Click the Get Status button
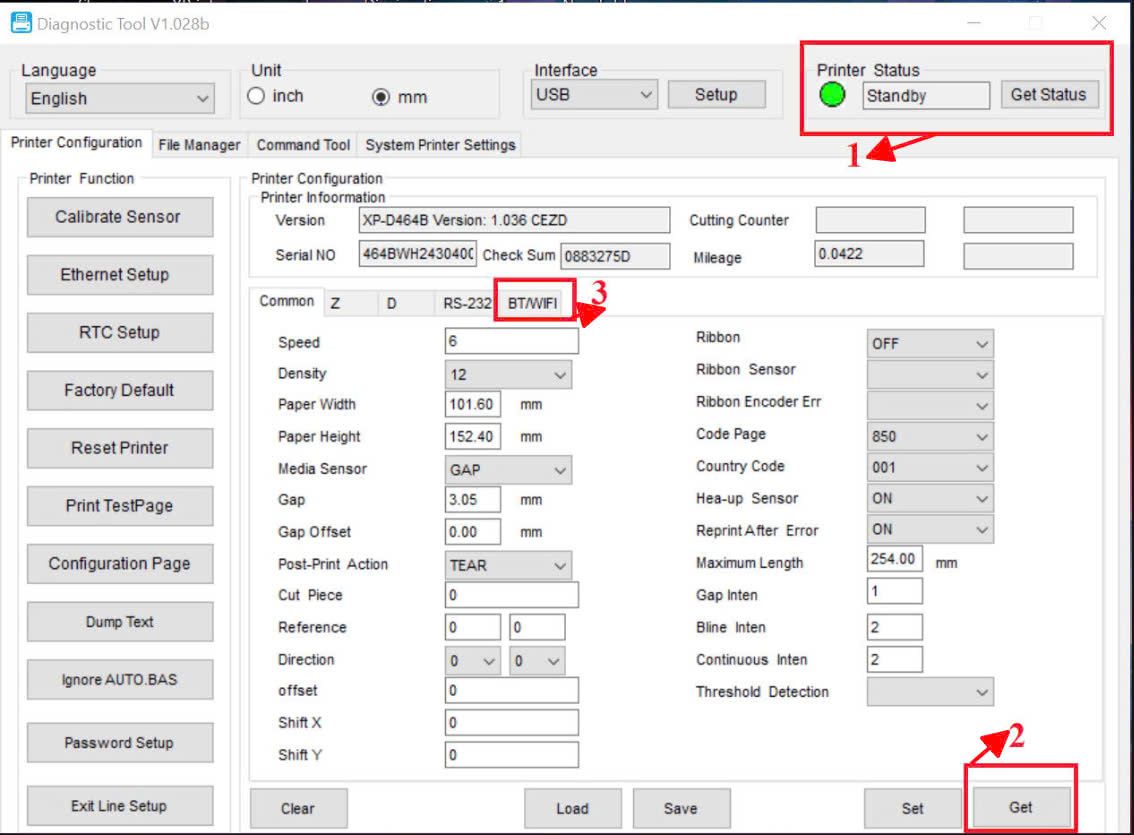The image size is (1134, 835). pyautogui.click(x=1049, y=95)
